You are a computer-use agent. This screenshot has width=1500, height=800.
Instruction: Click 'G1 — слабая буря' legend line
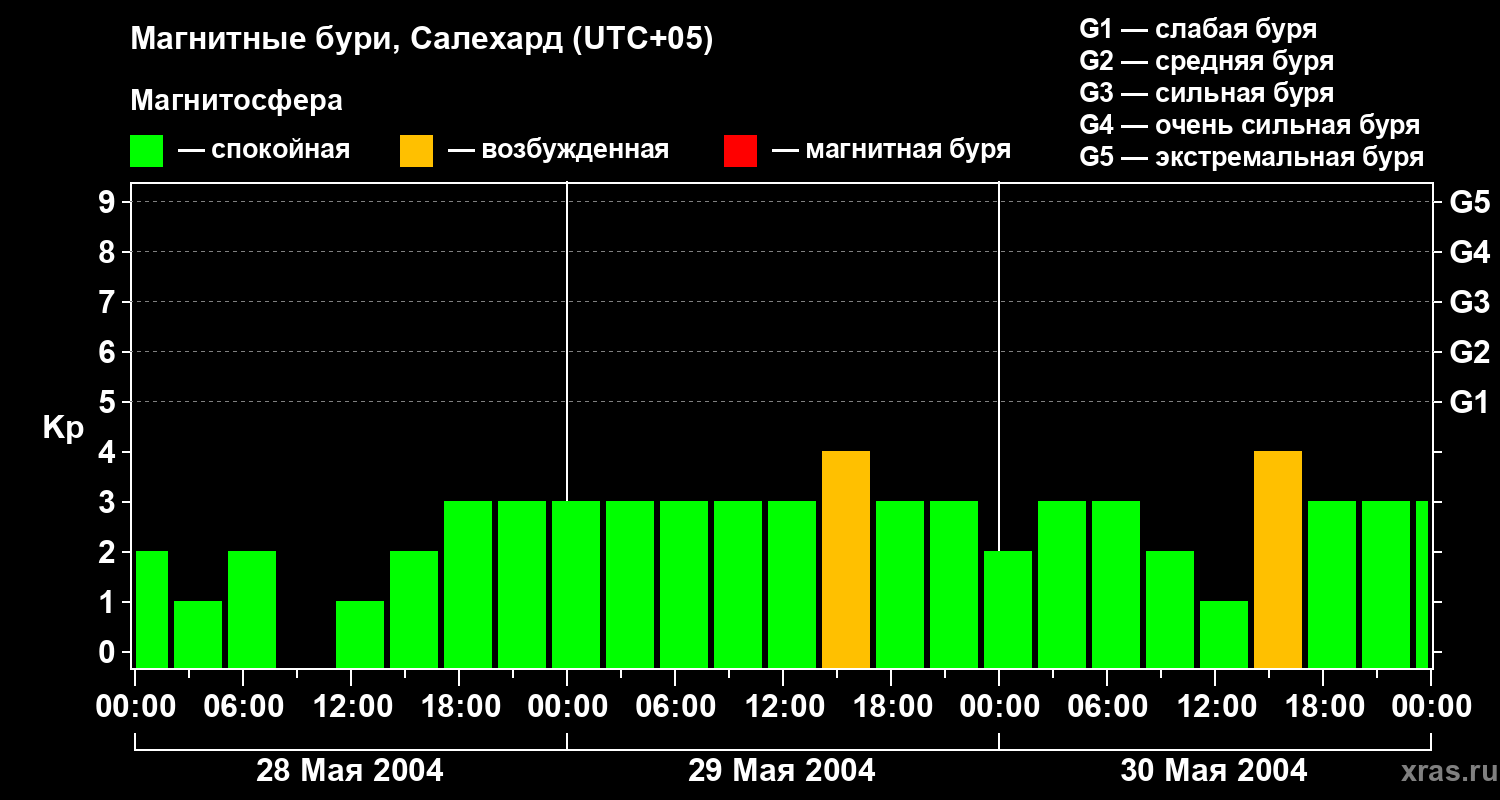point(1198,29)
